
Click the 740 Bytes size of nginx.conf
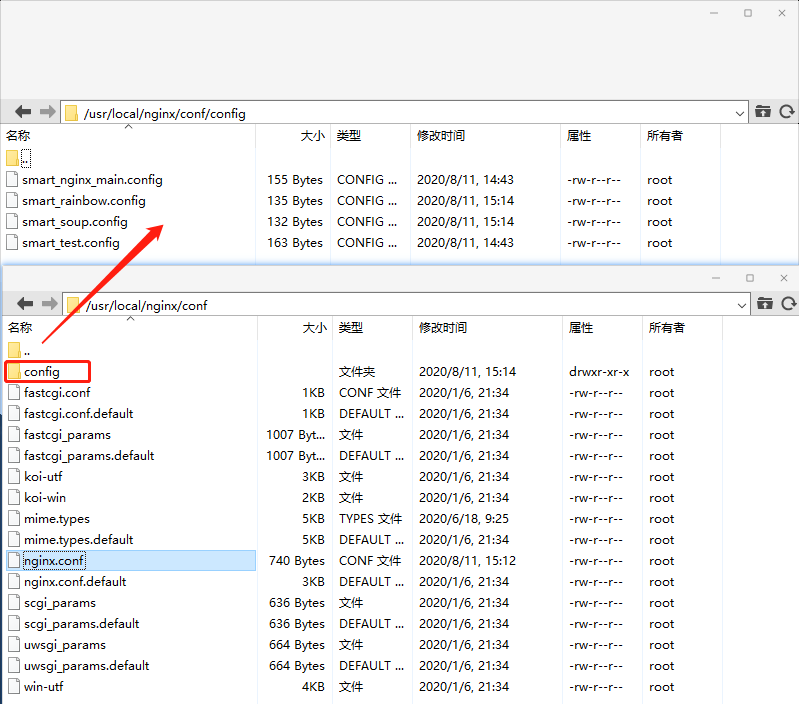(x=297, y=560)
